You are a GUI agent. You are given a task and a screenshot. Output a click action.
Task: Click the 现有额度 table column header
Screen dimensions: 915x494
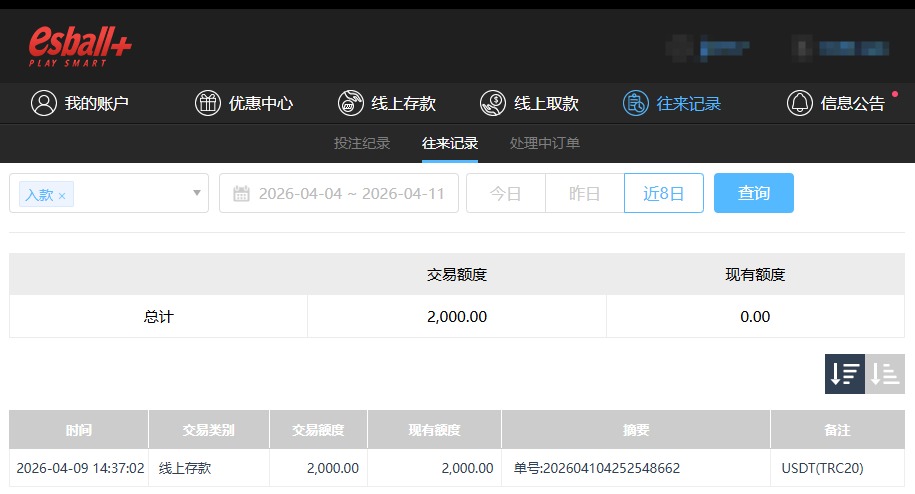pyautogui.click(x=434, y=430)
